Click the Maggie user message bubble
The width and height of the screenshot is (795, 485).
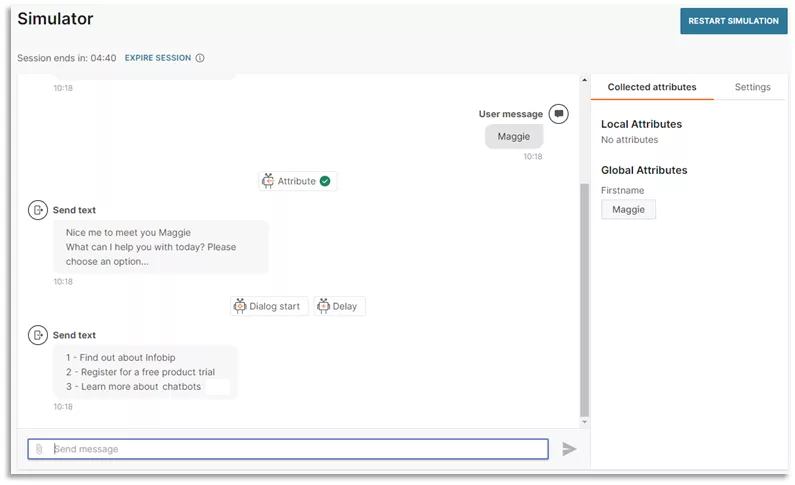[514, 136]
